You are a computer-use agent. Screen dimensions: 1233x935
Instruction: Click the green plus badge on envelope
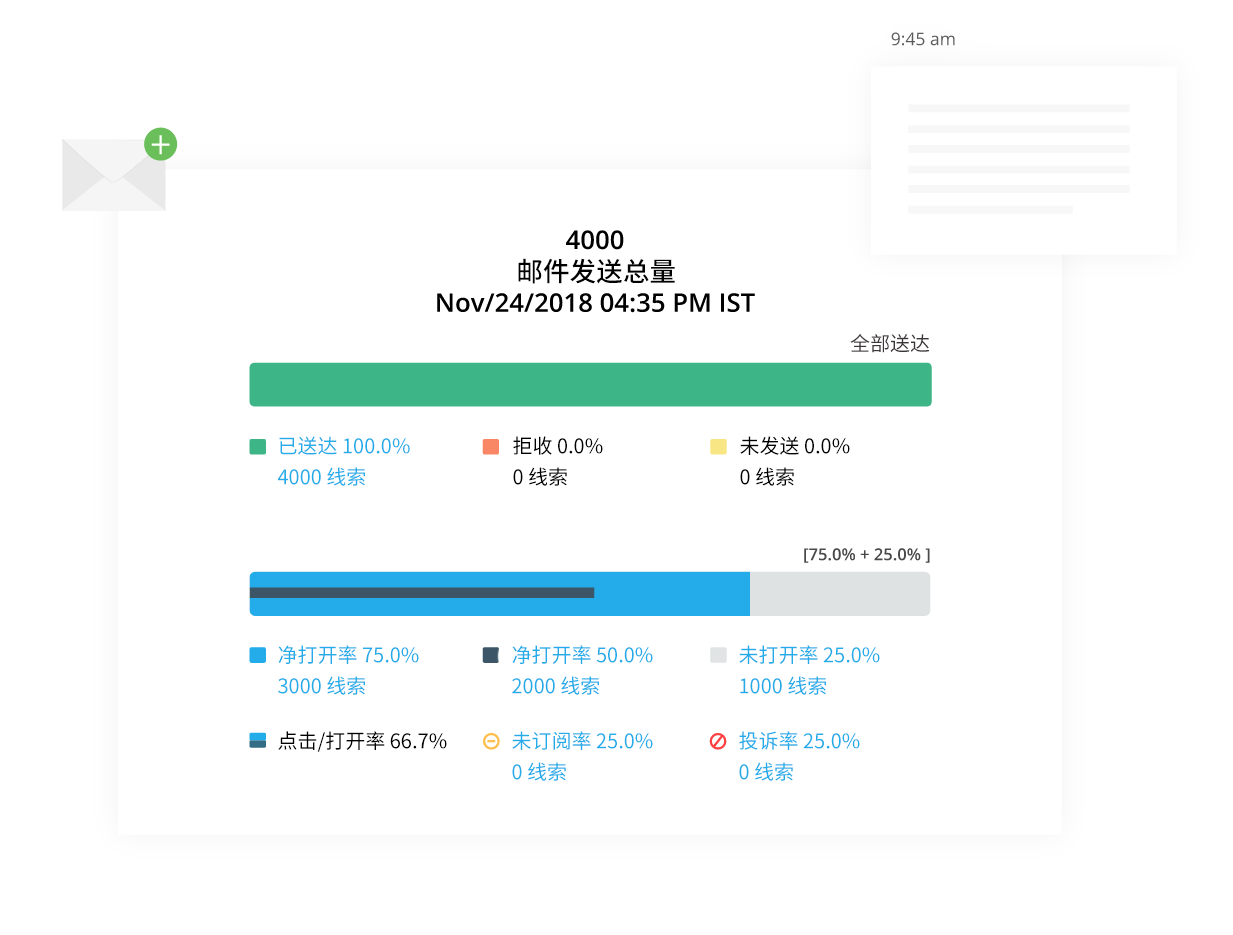(160, 144)
